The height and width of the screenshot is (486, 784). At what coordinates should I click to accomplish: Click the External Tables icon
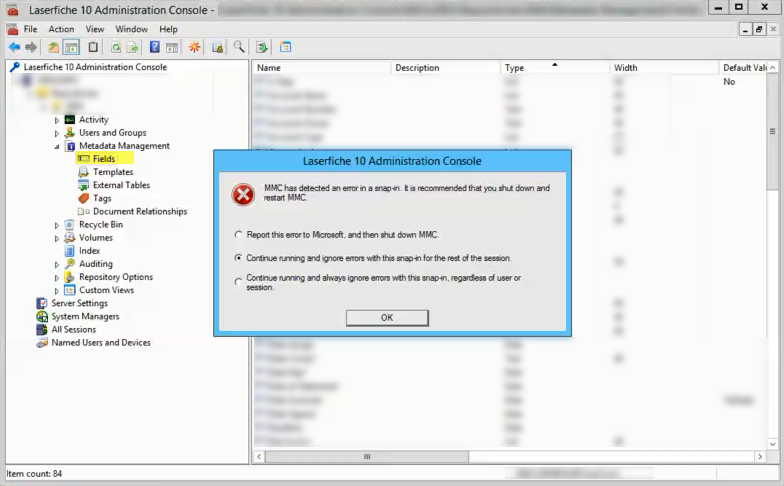point(84,185)
